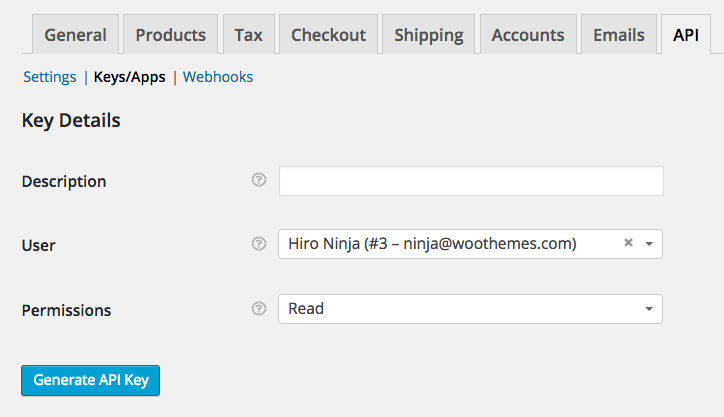Switch to the Shipping tab

pyautogui.click(x=428, y=35)
